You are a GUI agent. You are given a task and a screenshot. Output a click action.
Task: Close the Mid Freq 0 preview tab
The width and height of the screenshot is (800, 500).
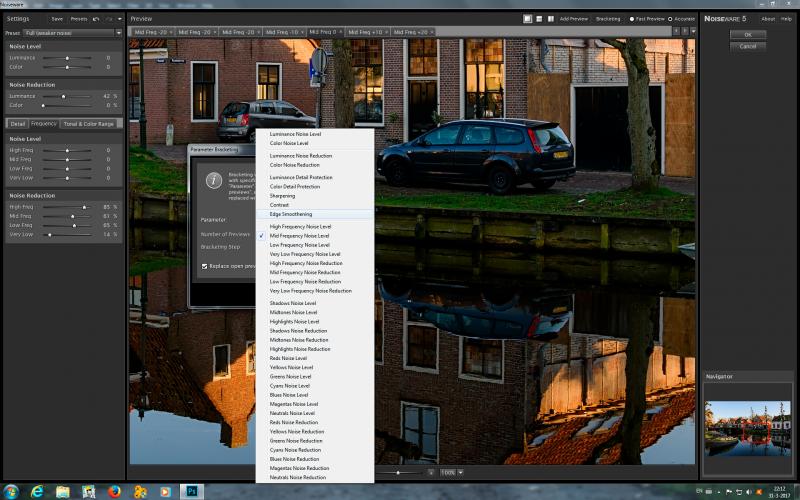click(340, 32)
